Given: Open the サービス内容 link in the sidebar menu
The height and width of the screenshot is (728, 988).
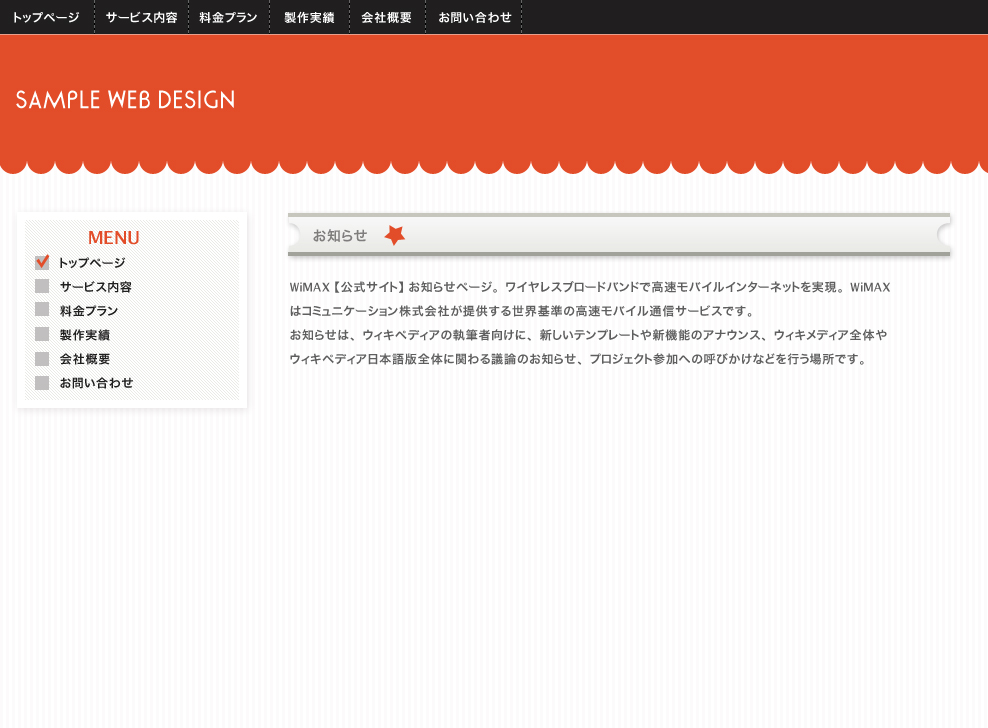Looking at the screenshot, I should pyautogui.click(x=96, y=287).
